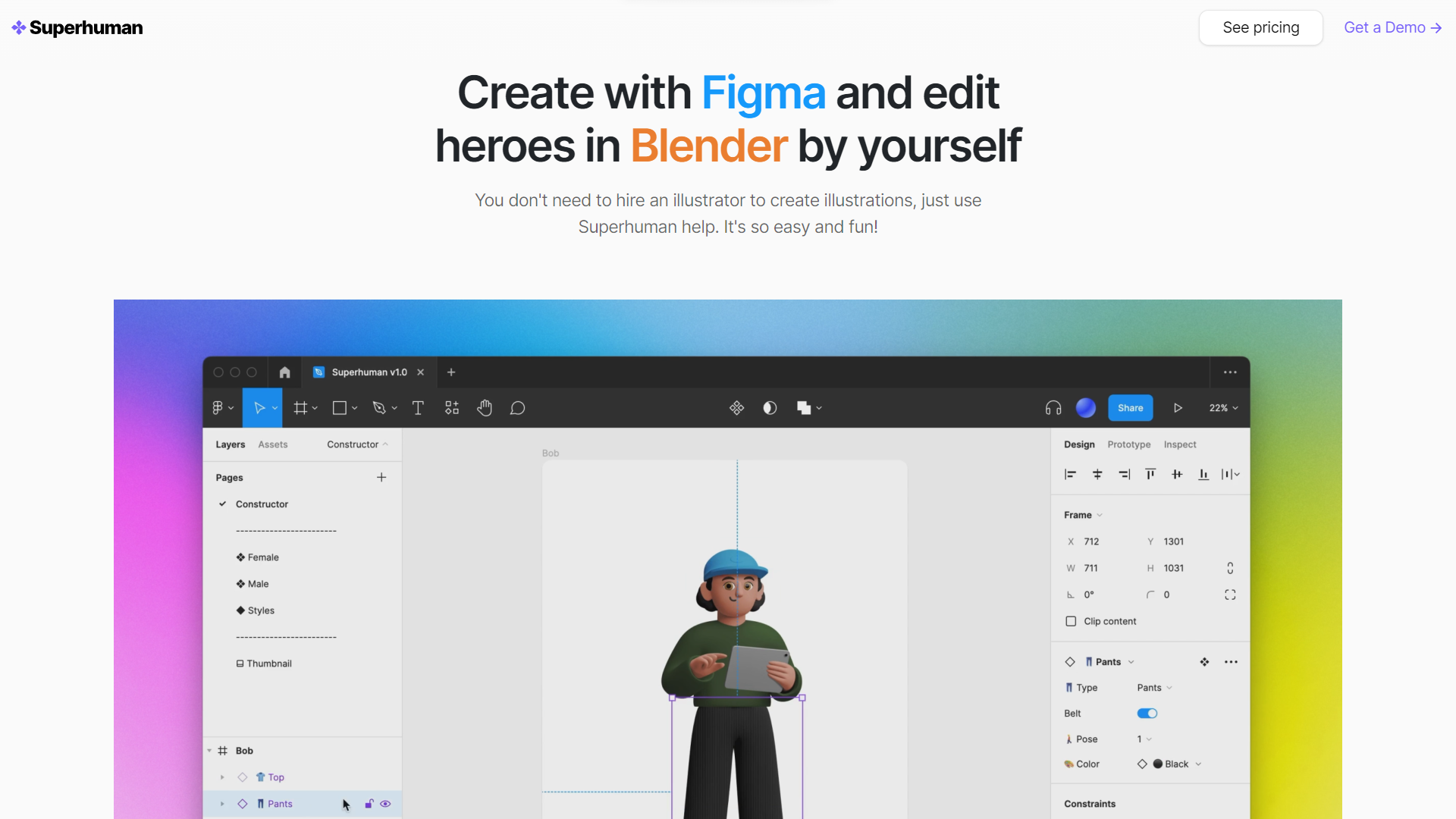Click the Use as mask icon
The width and height of the screenshot is (1456, 819).
[770, 408]
